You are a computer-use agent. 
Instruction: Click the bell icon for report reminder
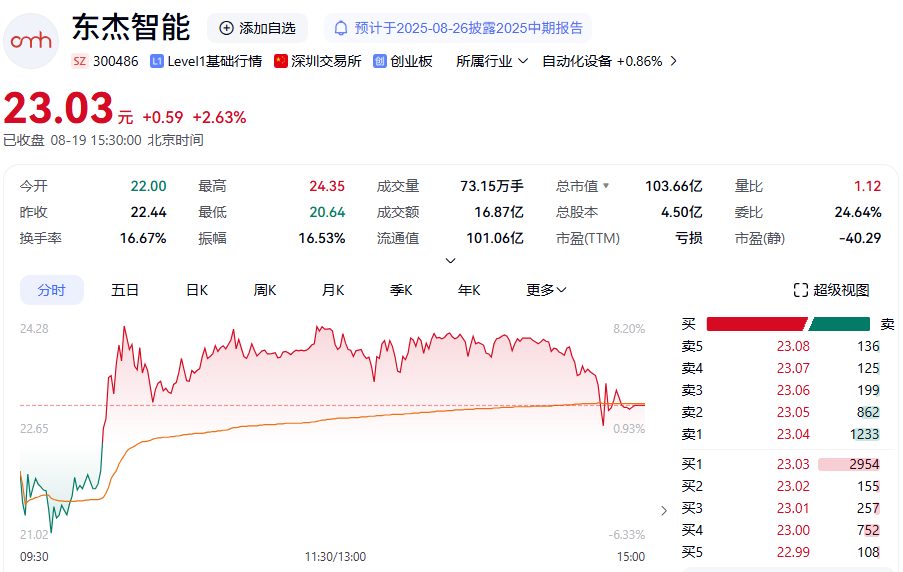(341, 28)
